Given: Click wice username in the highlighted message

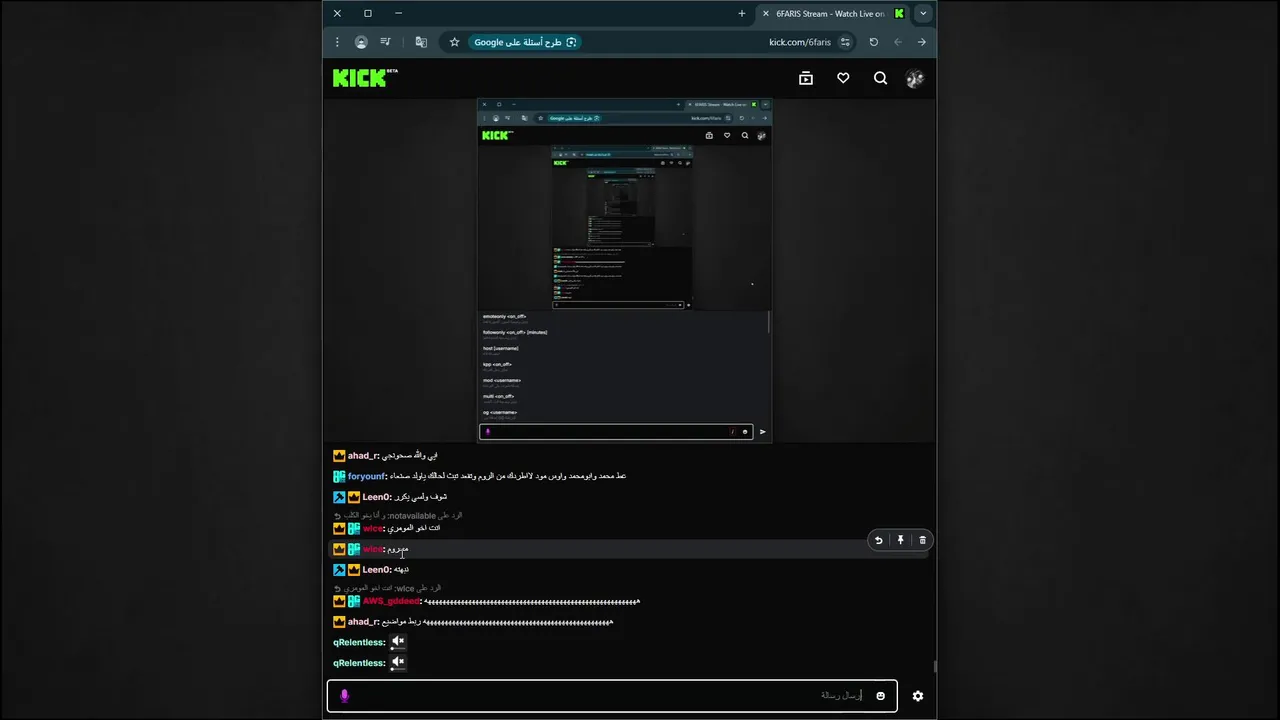Looking at the screenshot, I should pyautogui.click(x=373, y=549).
